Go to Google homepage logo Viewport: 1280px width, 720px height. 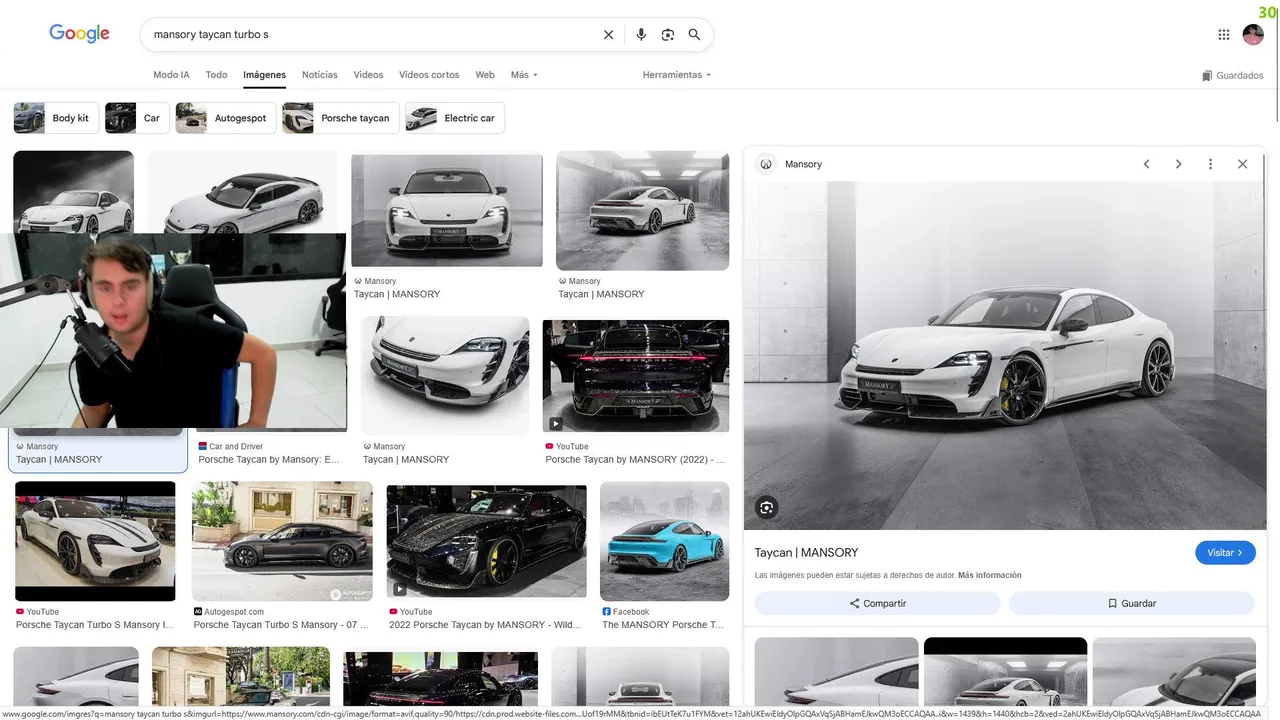point(80,34)
